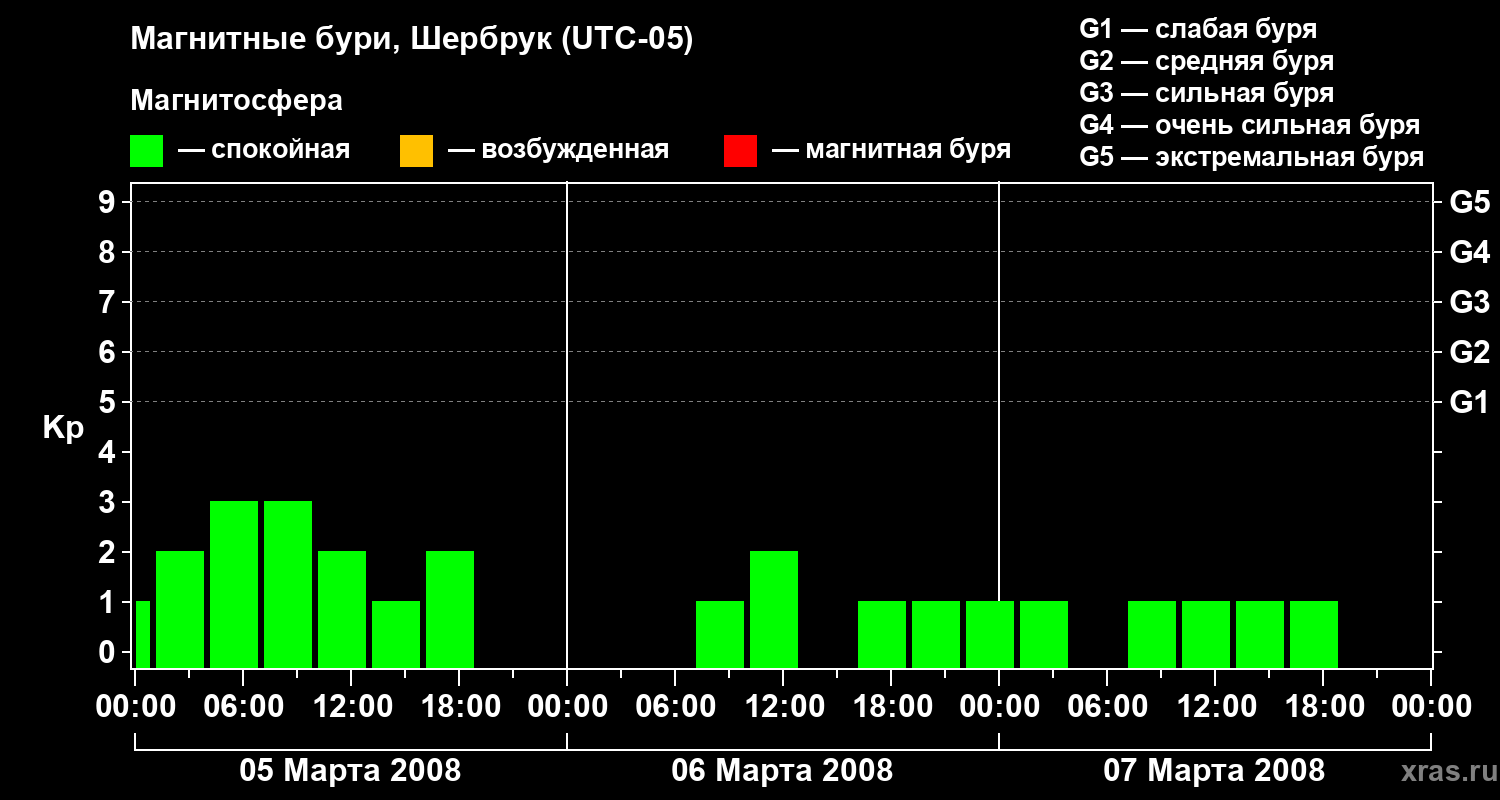
Task: Click the 'Магнитосфера' heading
Action: [237, 101]
